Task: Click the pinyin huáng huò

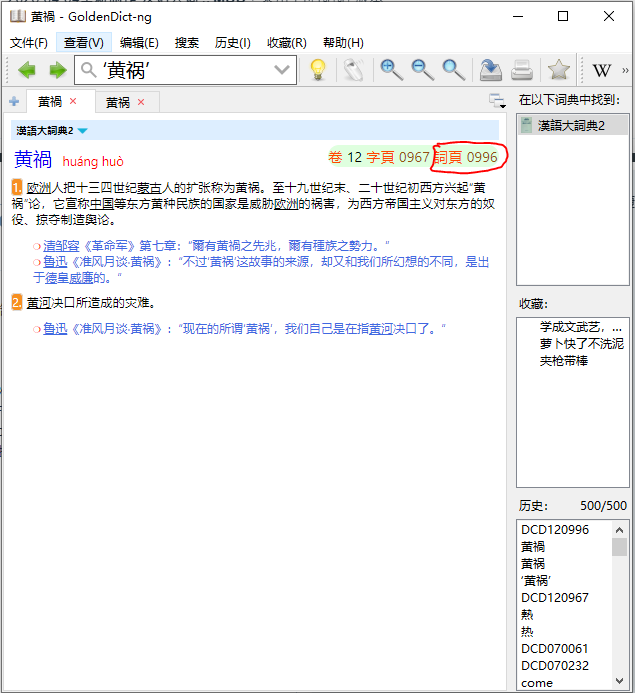Action: [x=93, y=161]
